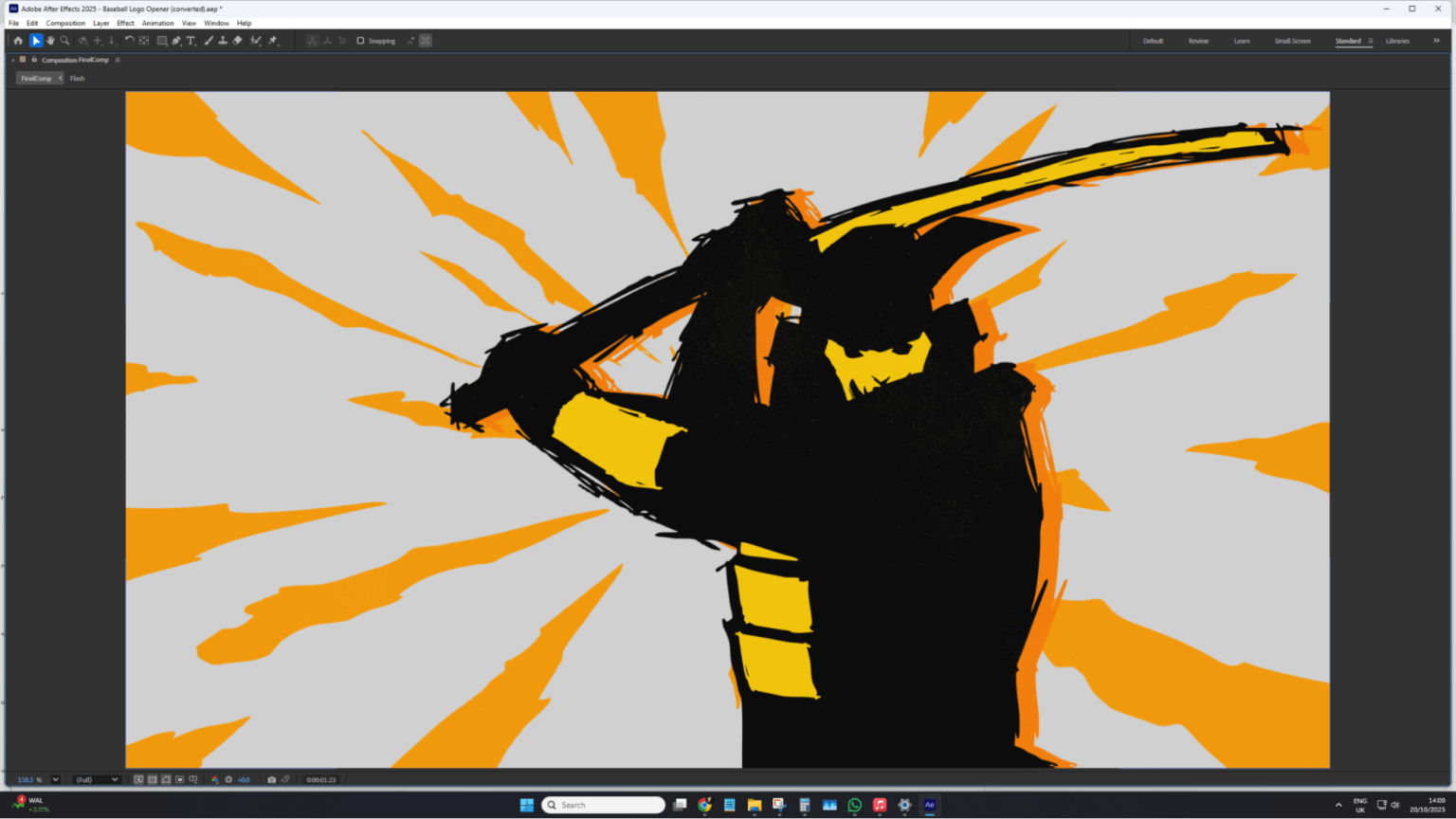The width and height of the screenshot is (1456, 819).
Task: Select the Hand tool
Action: tap(50, 41)
